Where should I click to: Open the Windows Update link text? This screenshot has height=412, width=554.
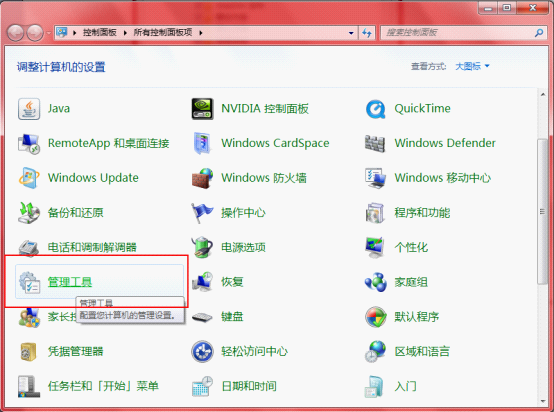tap(93, 178)
